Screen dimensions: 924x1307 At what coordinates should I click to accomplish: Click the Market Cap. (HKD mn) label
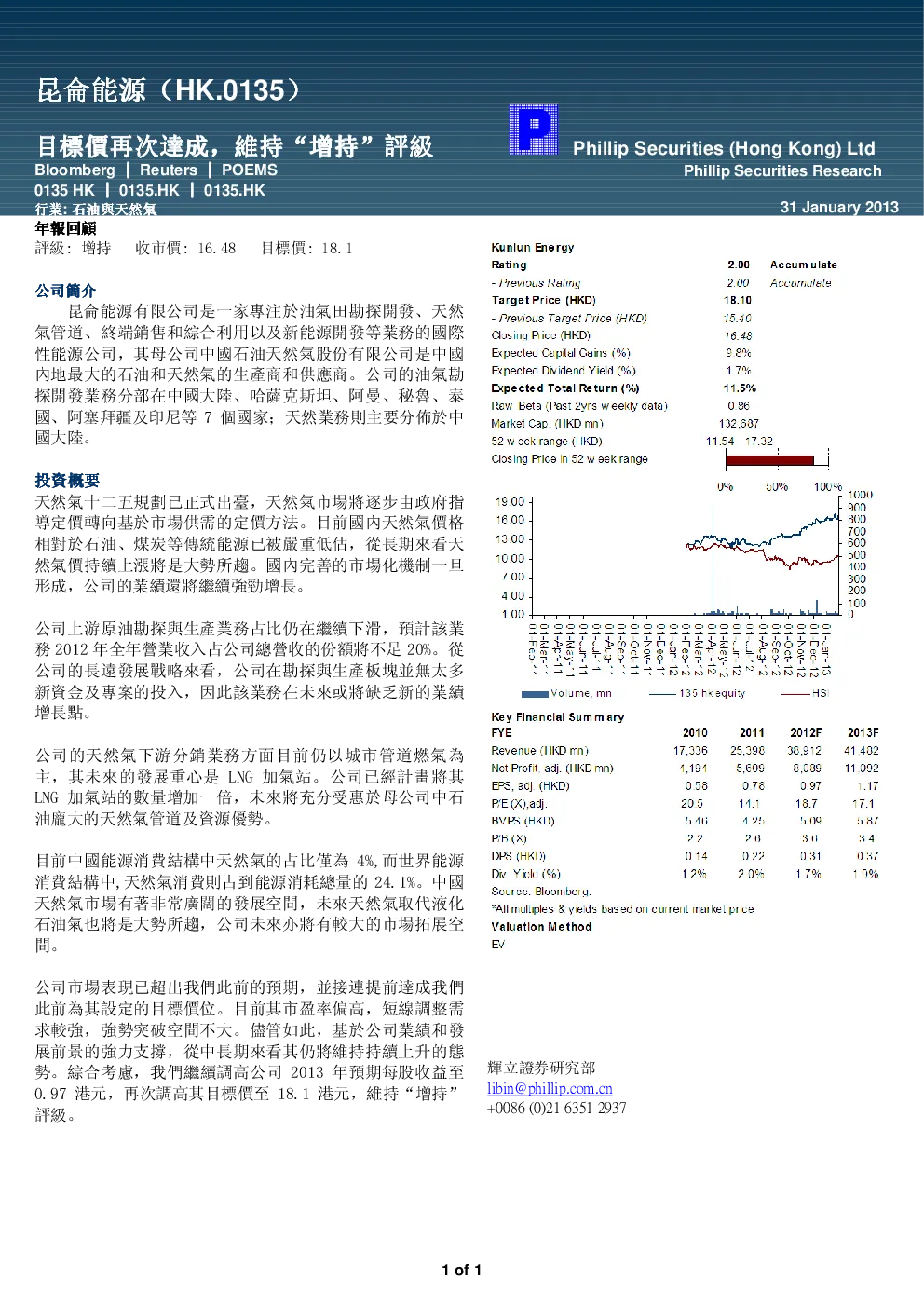click(548, 424)
